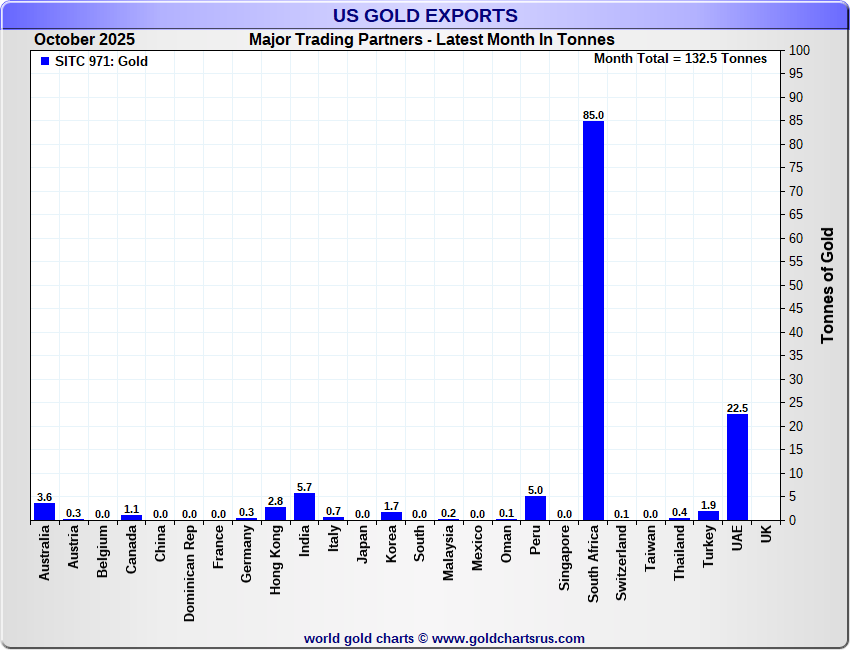Click the Switzerland axis label
The height and width of the screenshot is (650, 850).
coord(621,563)
